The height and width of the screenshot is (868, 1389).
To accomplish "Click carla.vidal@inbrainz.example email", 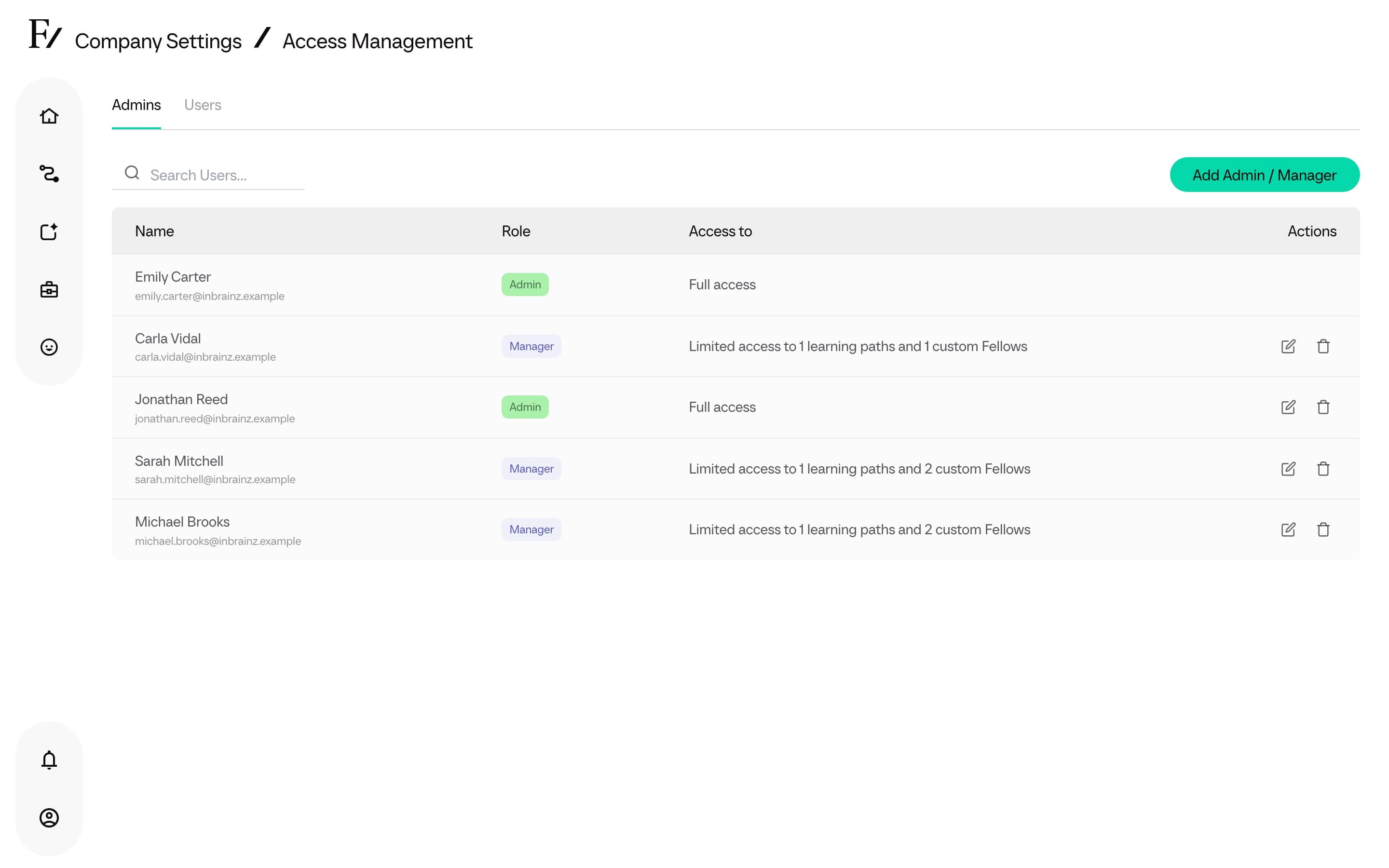I will [205, 357].
